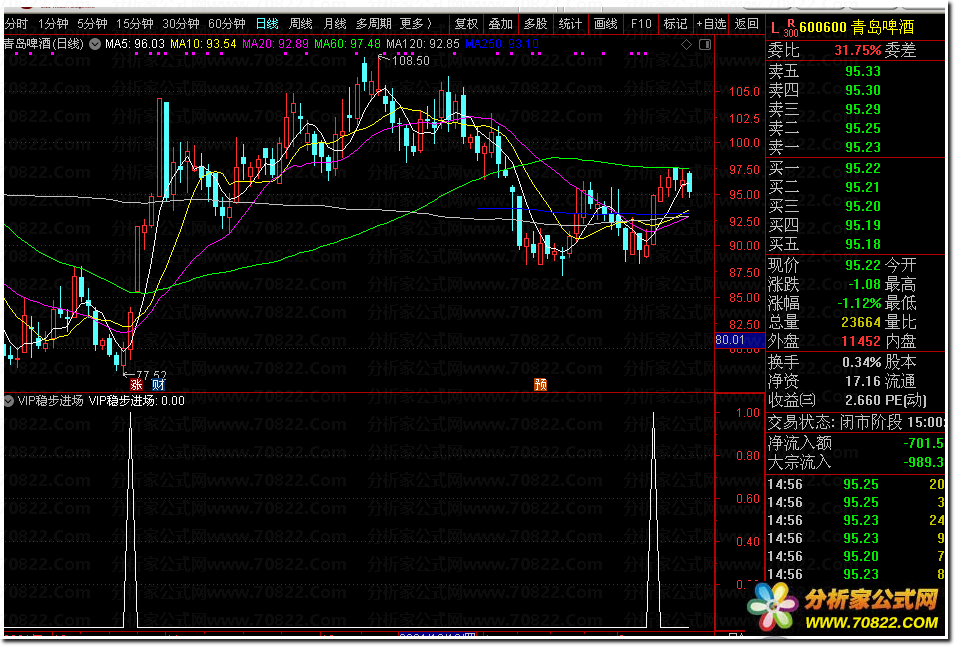Open the 多周期 multi-period view
The width and height of the screenshot is (957, 647).
(x=374, y=24)
